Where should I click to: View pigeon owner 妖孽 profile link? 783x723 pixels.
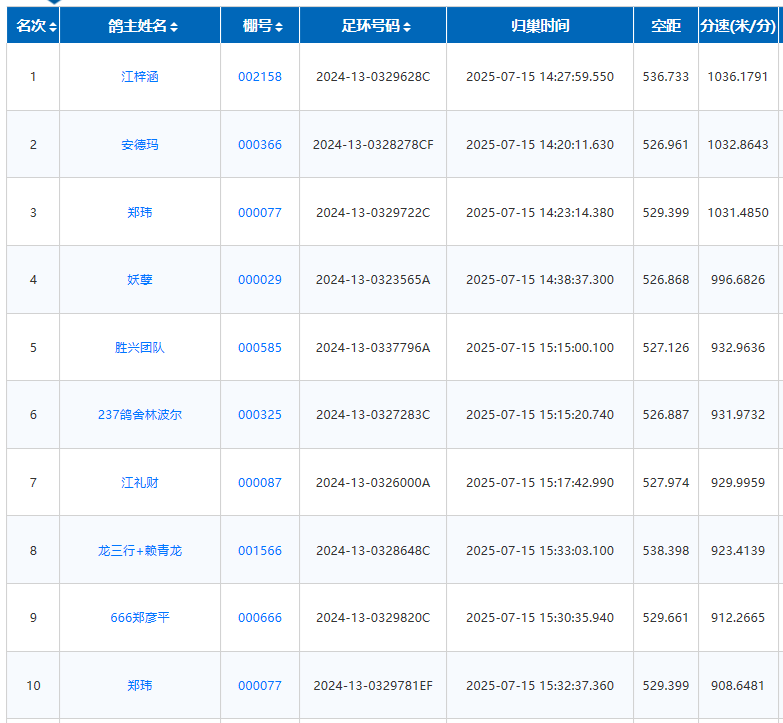[x=140, y=280]
